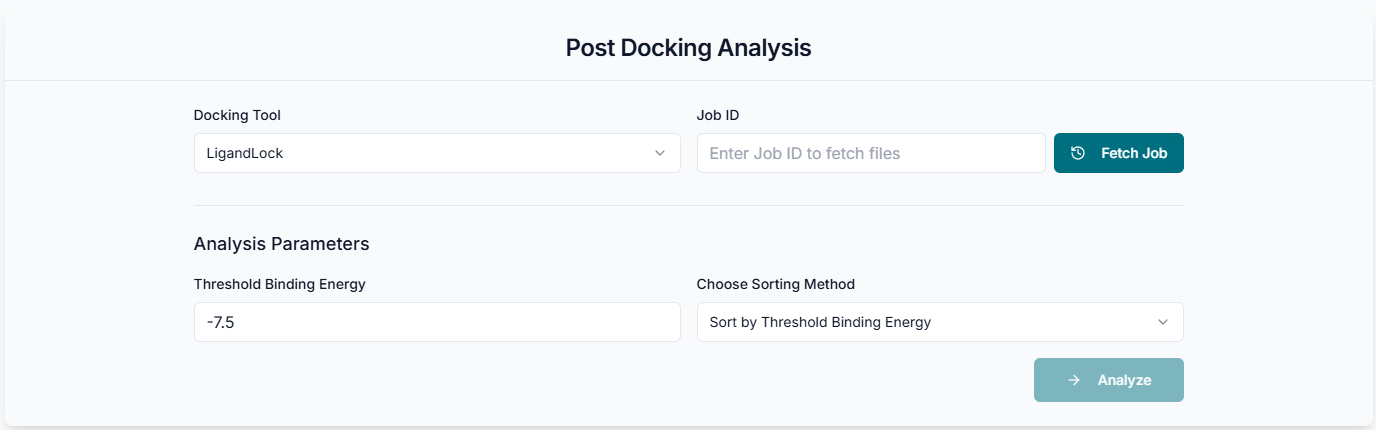This screenshot has height=430, width=1376.
Task: Click the 'Post Docking Analysis' page title
Action: [688, 47]
